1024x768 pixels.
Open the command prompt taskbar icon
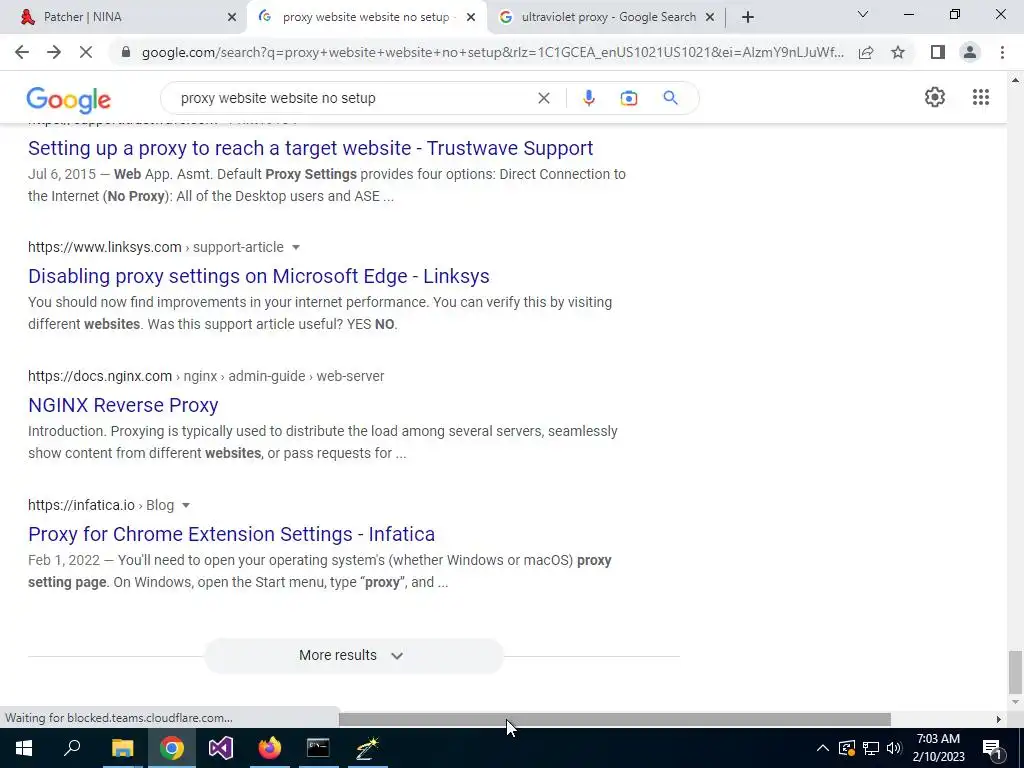(x=318, y=748)
